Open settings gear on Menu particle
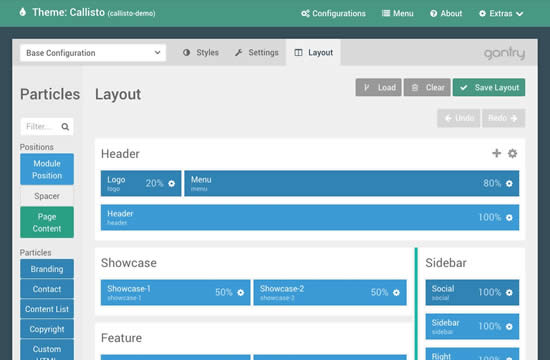The height and width of the screenshot is (360, 550). (509, 184)
